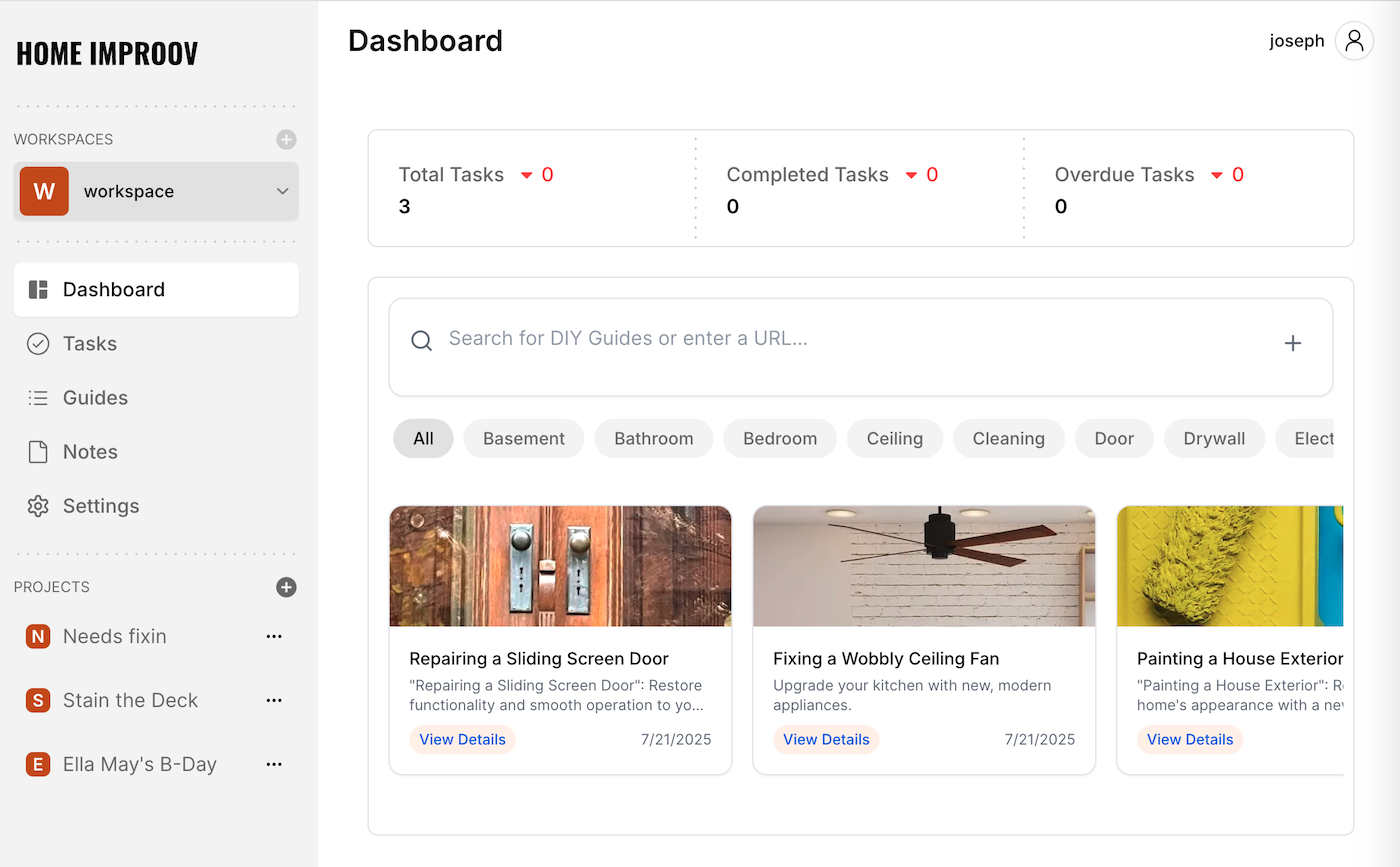The height and width of the screenshot is (867, 1400).
Task: Filter guides by Bathroom category
Action: coord(653,439)
